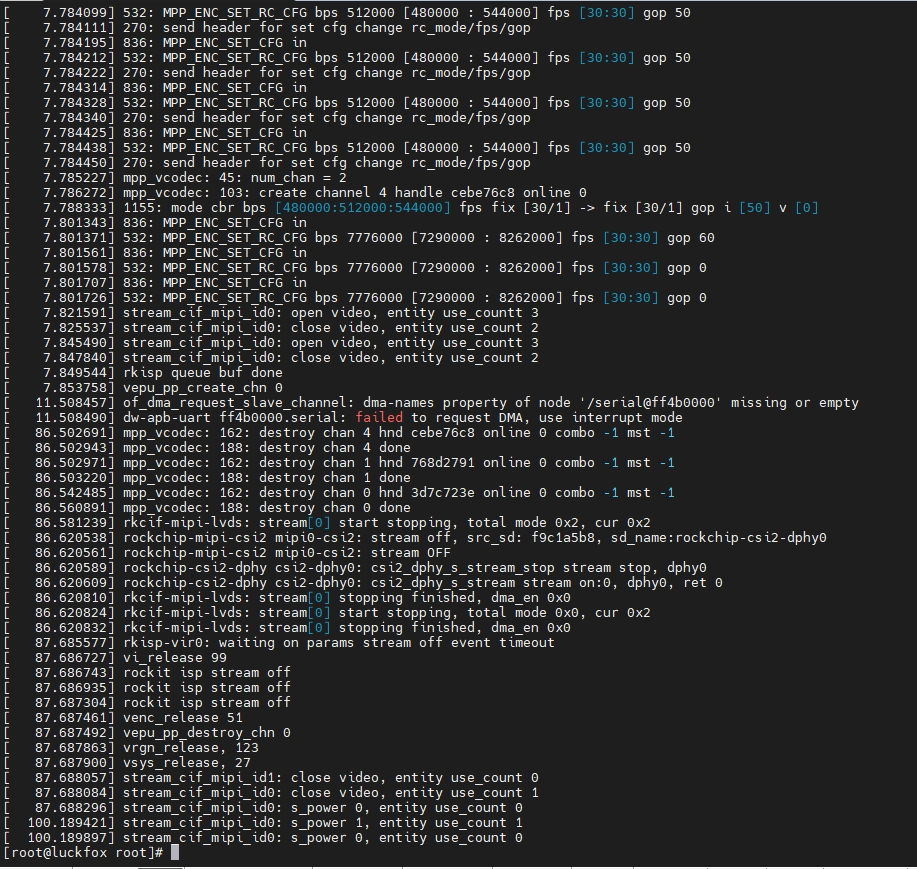Click the blue [480000:512000:544000] bps value
The width and height of the screenshot is (917, 869).
point(363,208)
